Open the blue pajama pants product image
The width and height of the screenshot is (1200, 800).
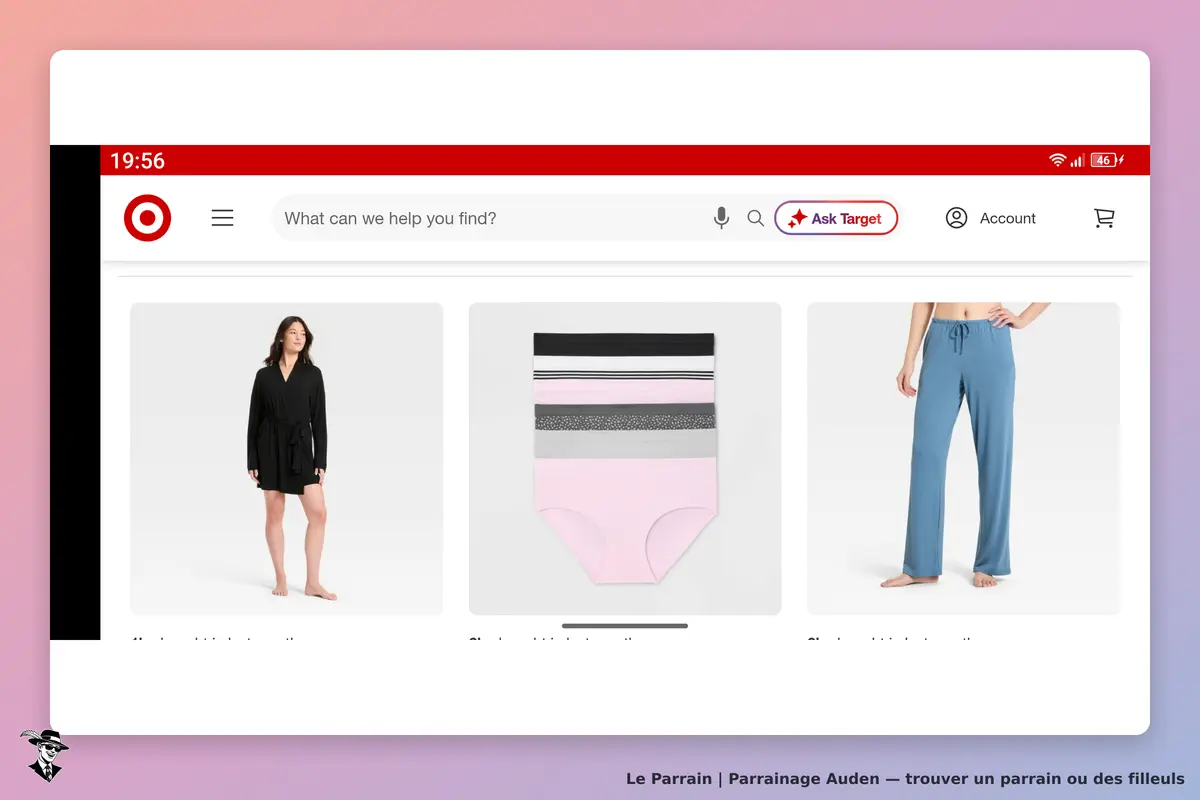tap(964, 459)
